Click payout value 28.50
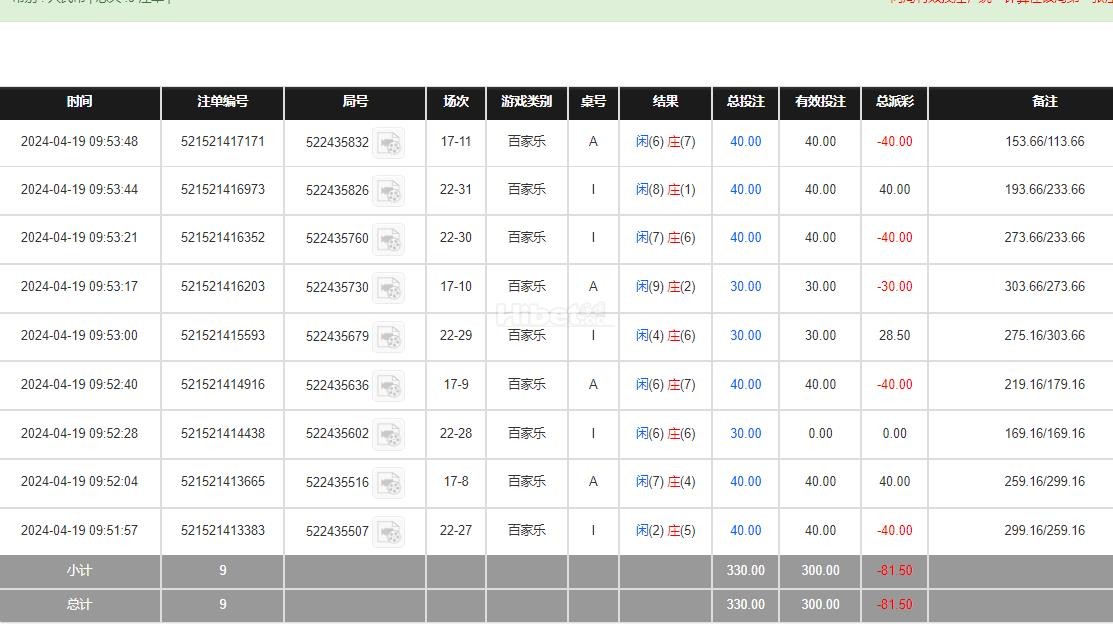Image resolution: width=1113 pixels, height=628 pixels. [894, 335]
